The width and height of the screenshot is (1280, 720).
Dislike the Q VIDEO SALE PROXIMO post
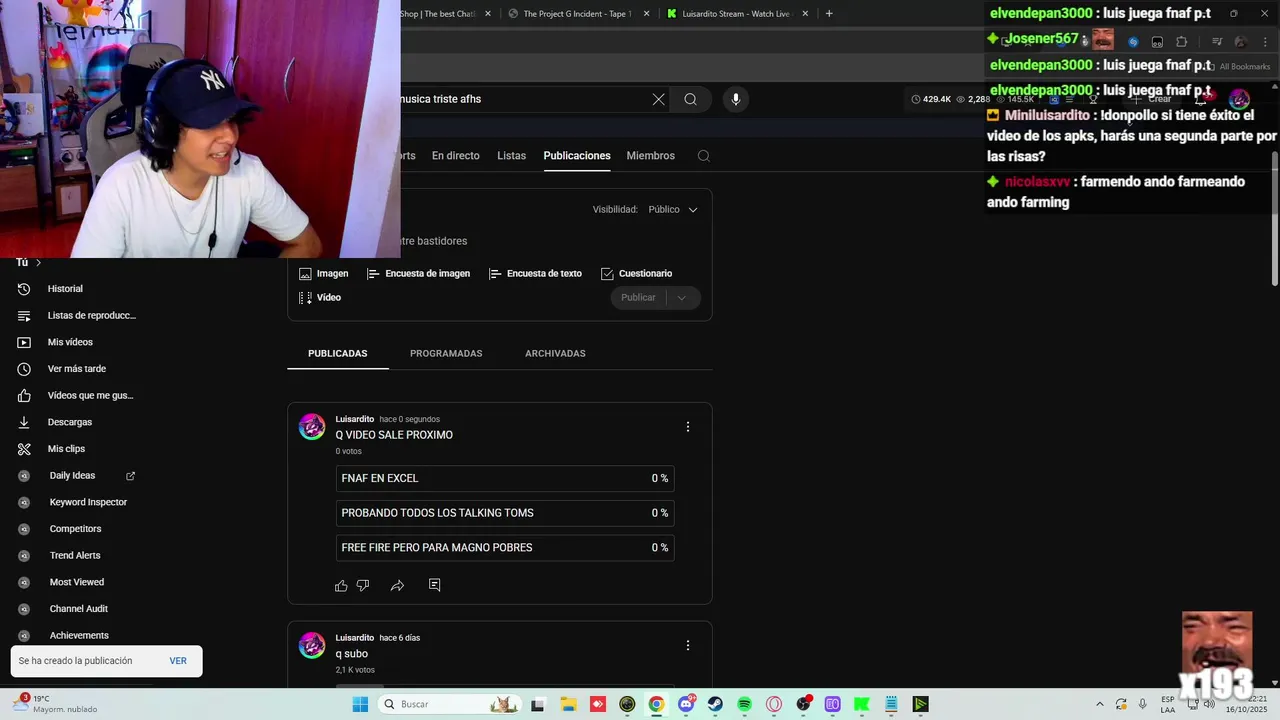(363, 586)
